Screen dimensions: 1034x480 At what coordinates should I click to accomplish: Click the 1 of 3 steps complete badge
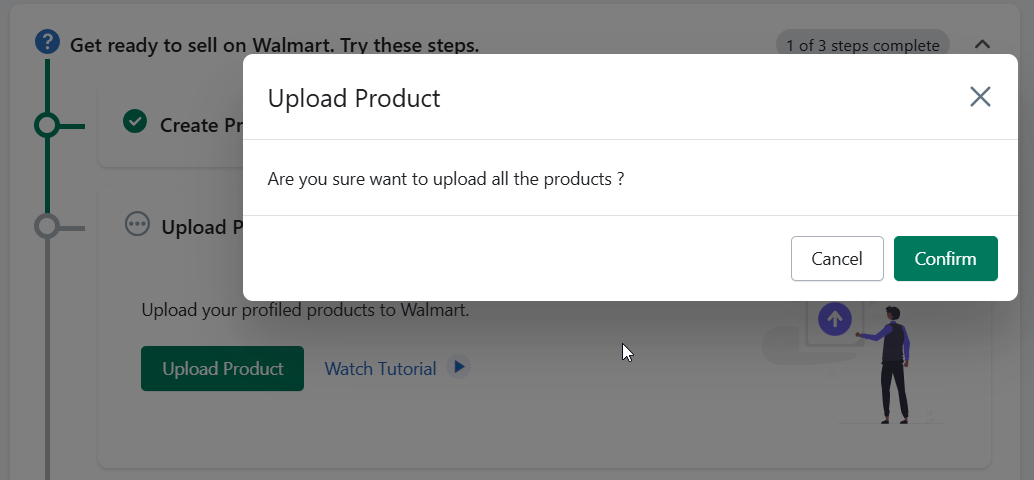pos(863,45)
